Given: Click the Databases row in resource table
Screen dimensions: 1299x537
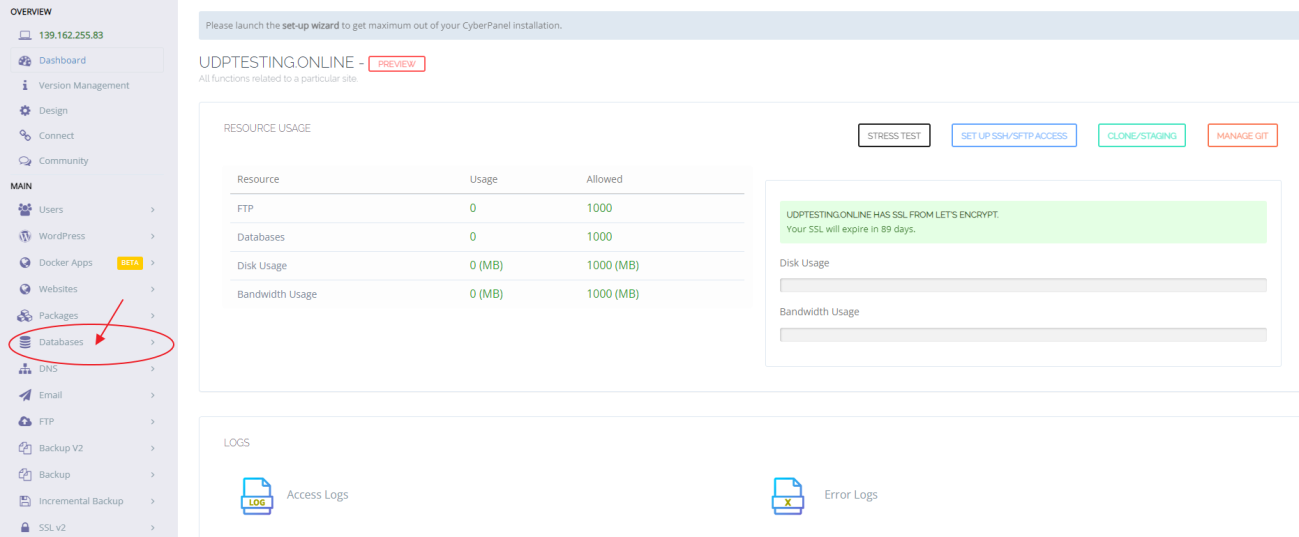Looking at the screenshot, I should 487,237.
